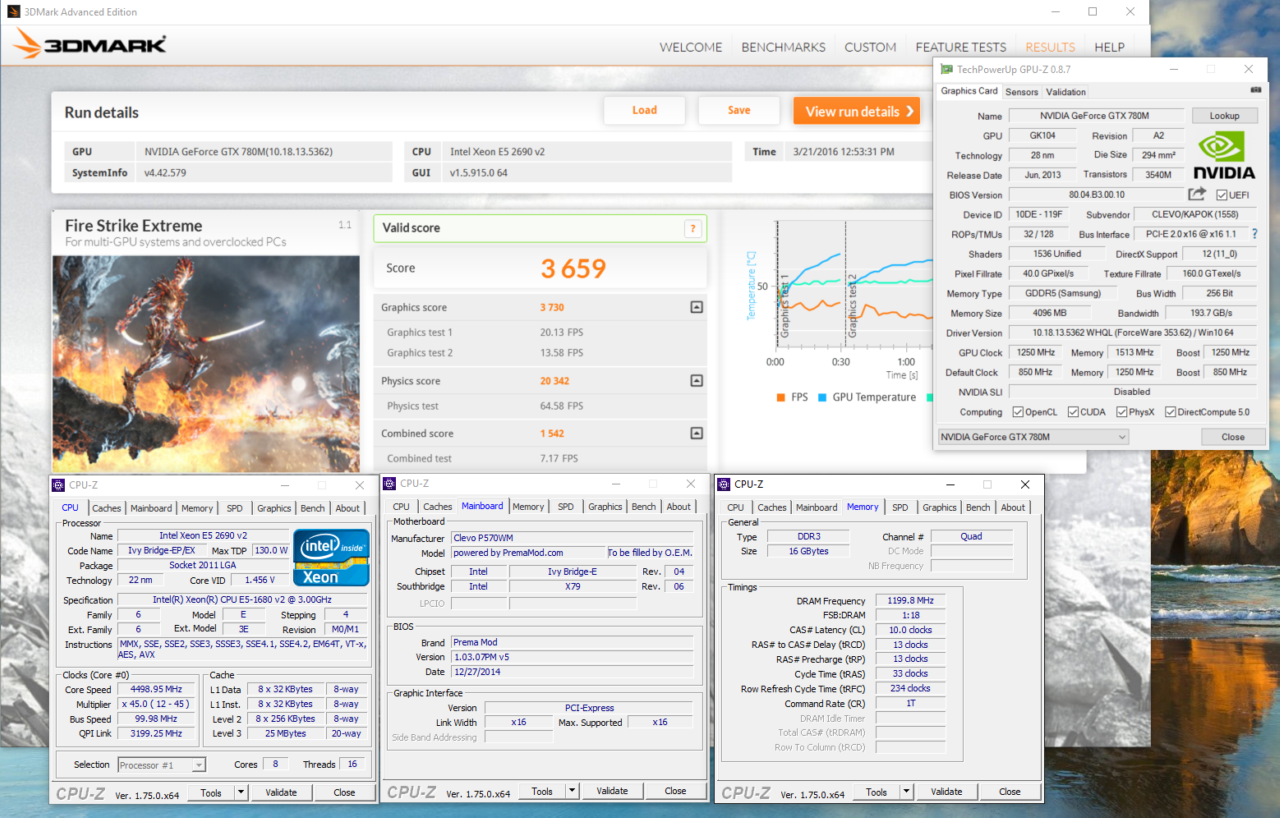Screen dimensions: 1280x818
Task: Open FEATURE TESTS in 3DMark
Action: point(961,47)
